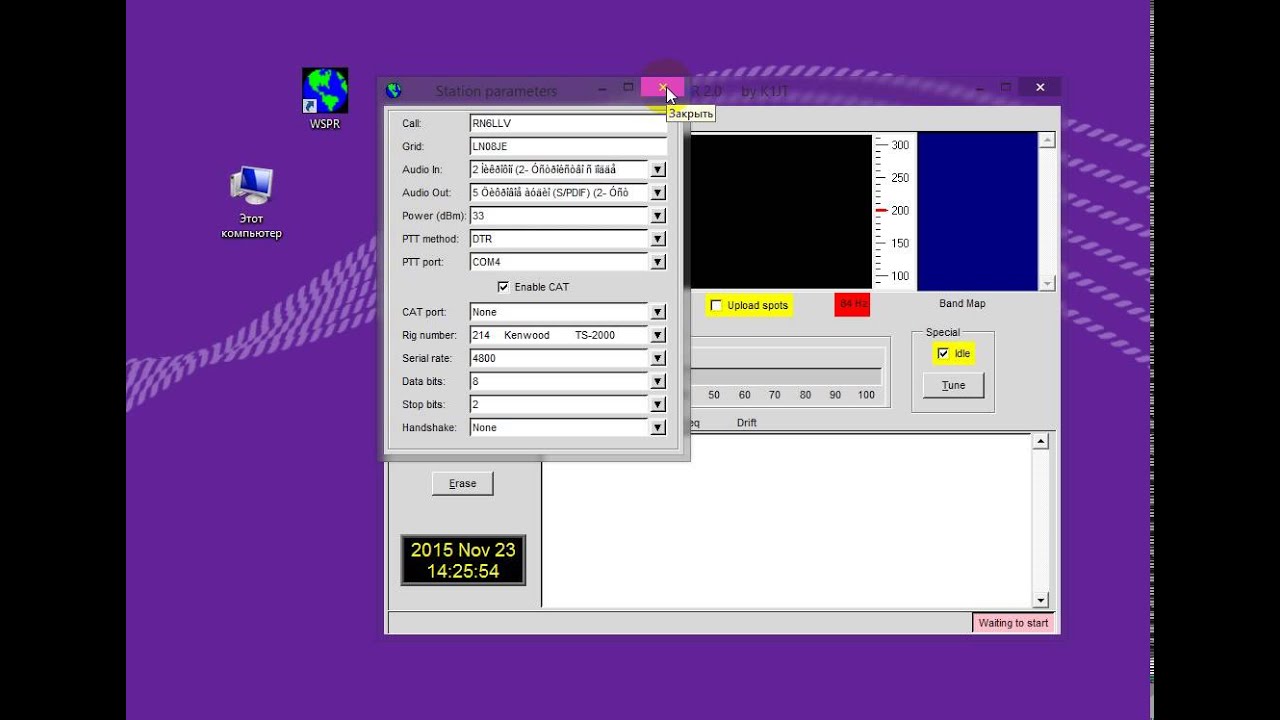Click the scroll down arrow of the decoded text list
This screenshot has height=720, width=1280.
pyautogui.click(x=1040, y=600)
